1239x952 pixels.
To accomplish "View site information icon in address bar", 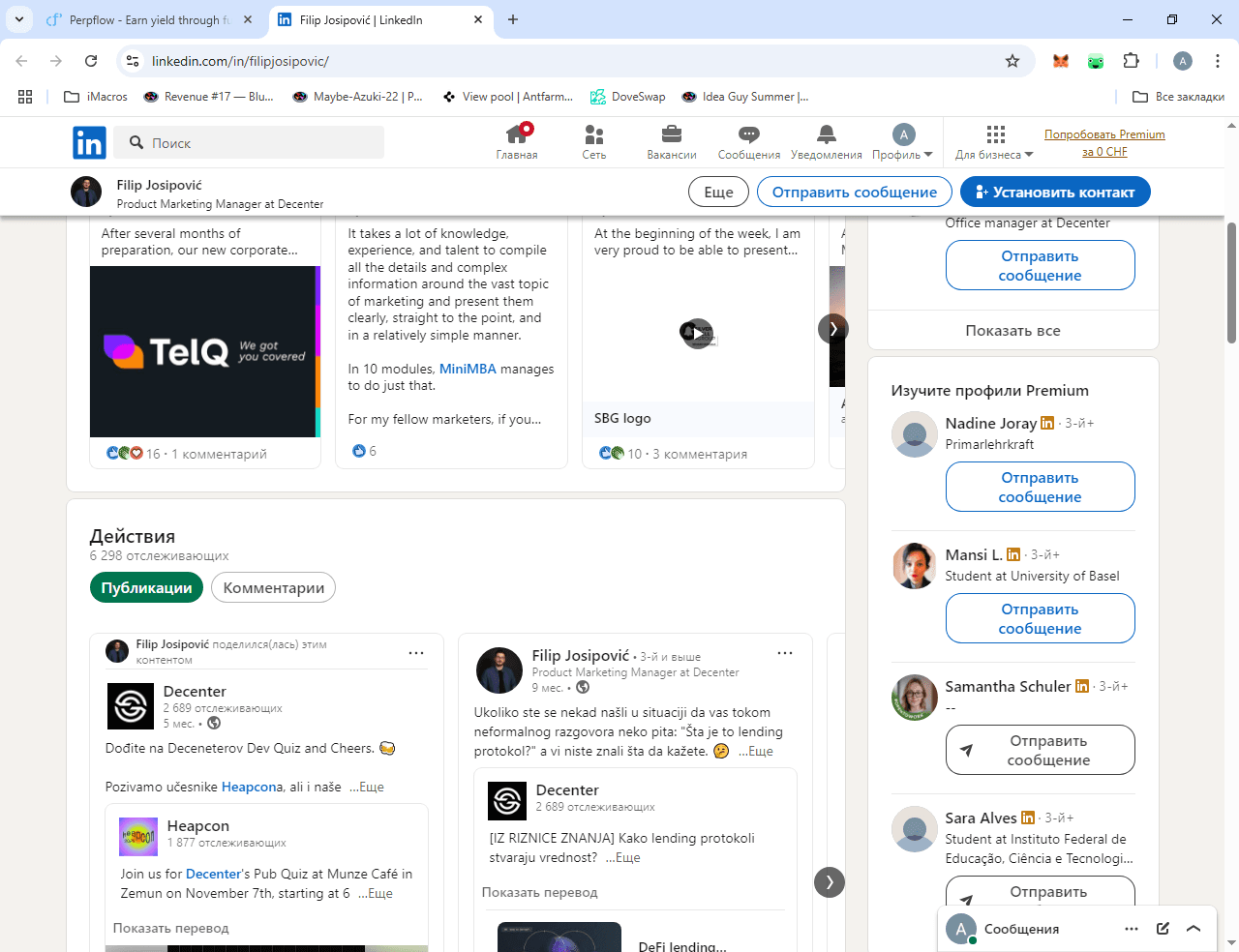I will point(133,61).
